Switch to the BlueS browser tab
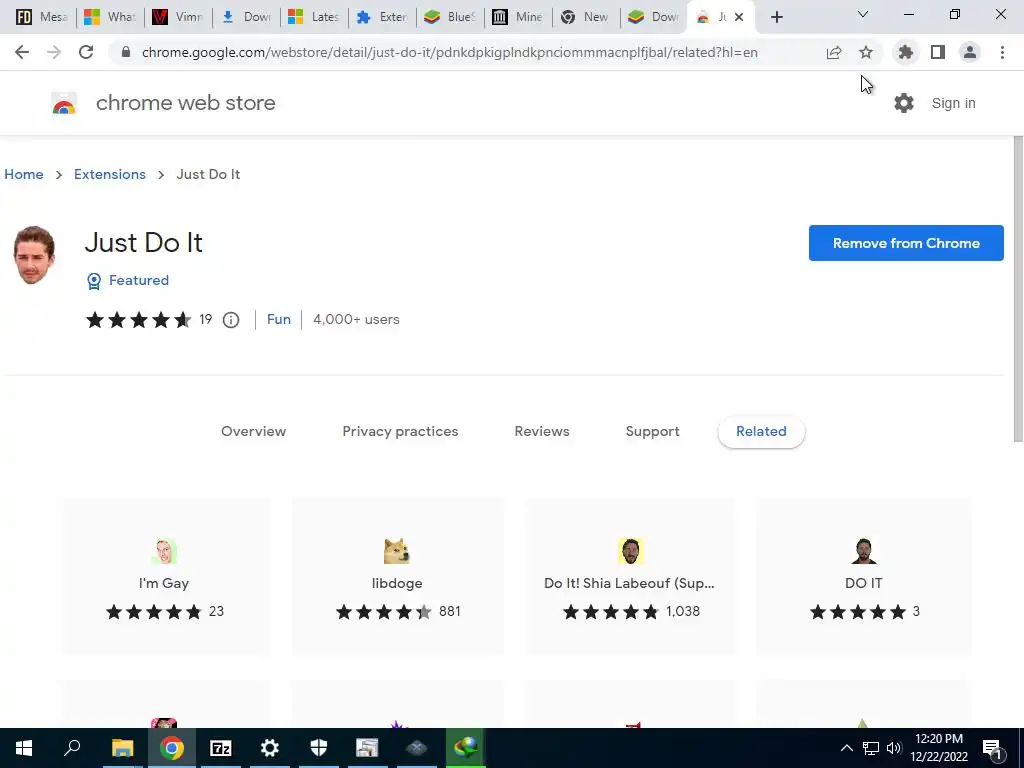This screenshot has height=768, width=1024. pyautogui.click(x=450, y=17)
